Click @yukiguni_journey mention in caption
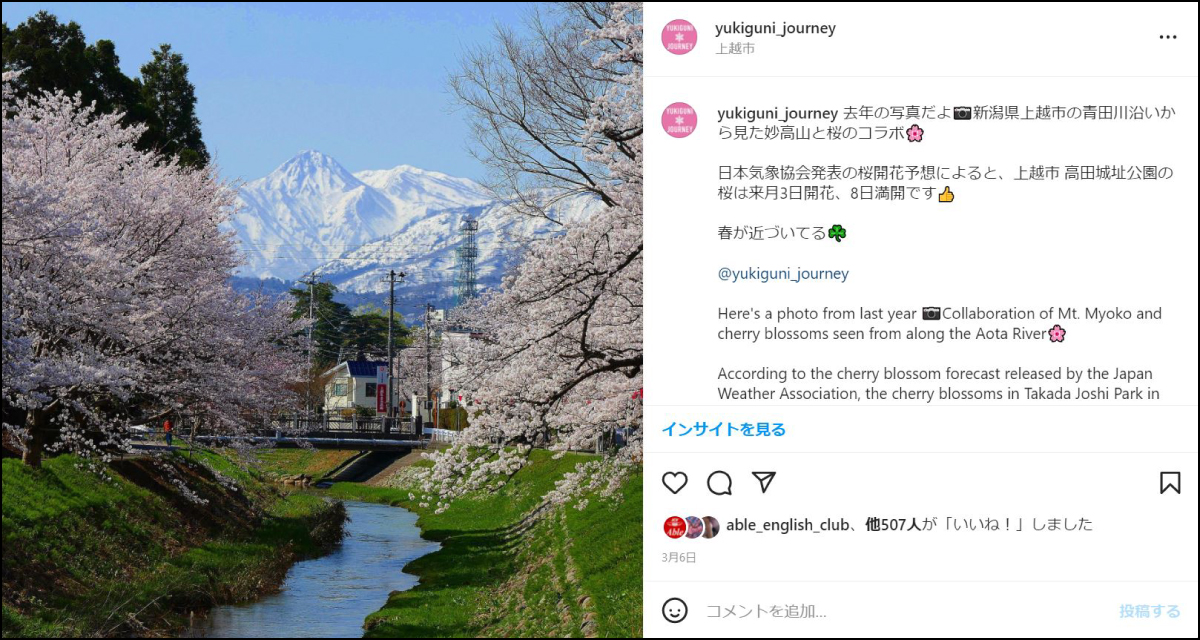1200x640 pixels. [x=783, y=273]
